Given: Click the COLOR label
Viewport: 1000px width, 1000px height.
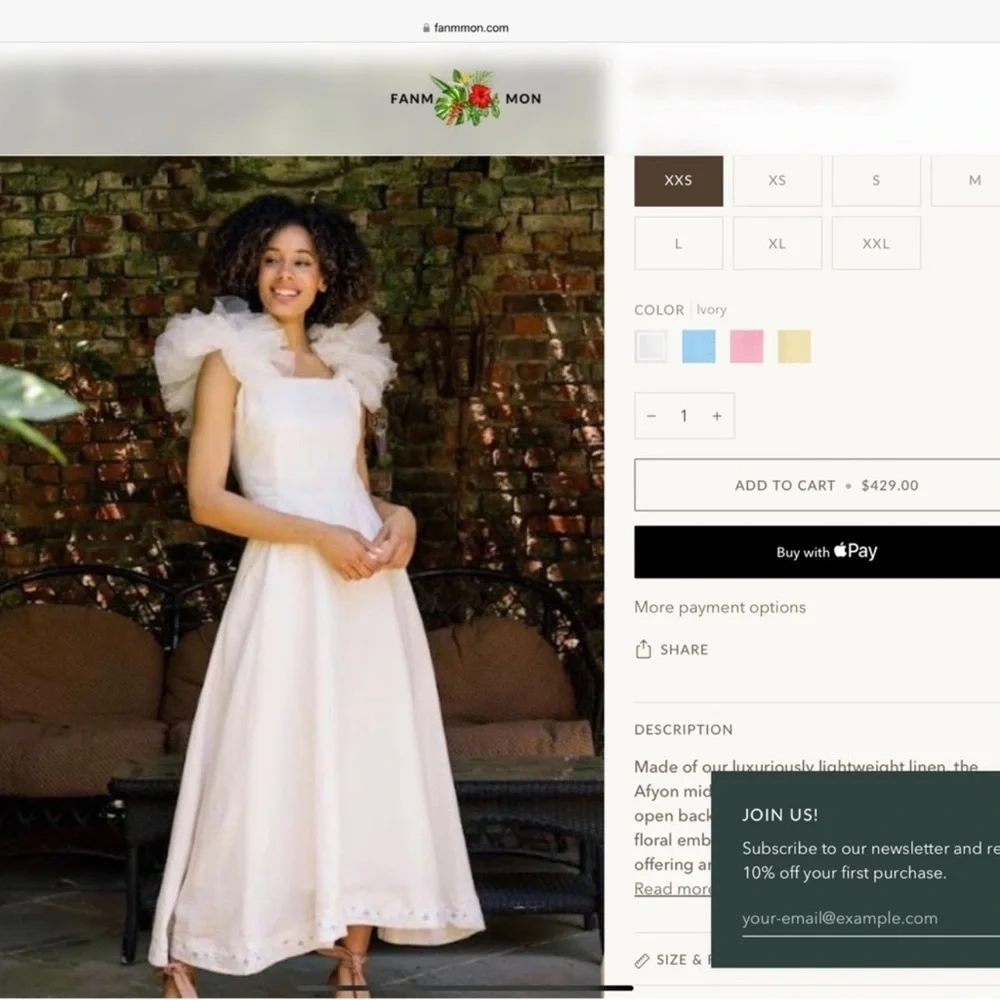Looking at the screenshot, I should pos(659,310).
